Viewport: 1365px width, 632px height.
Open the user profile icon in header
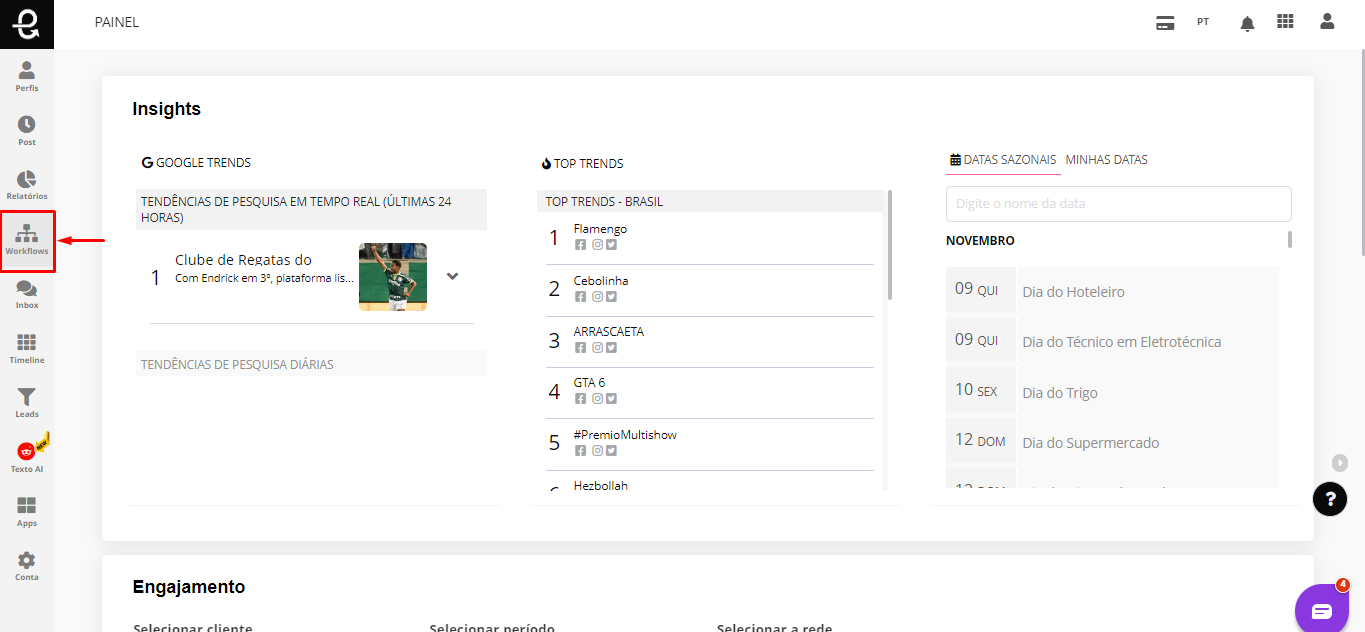coord(1327,21)
